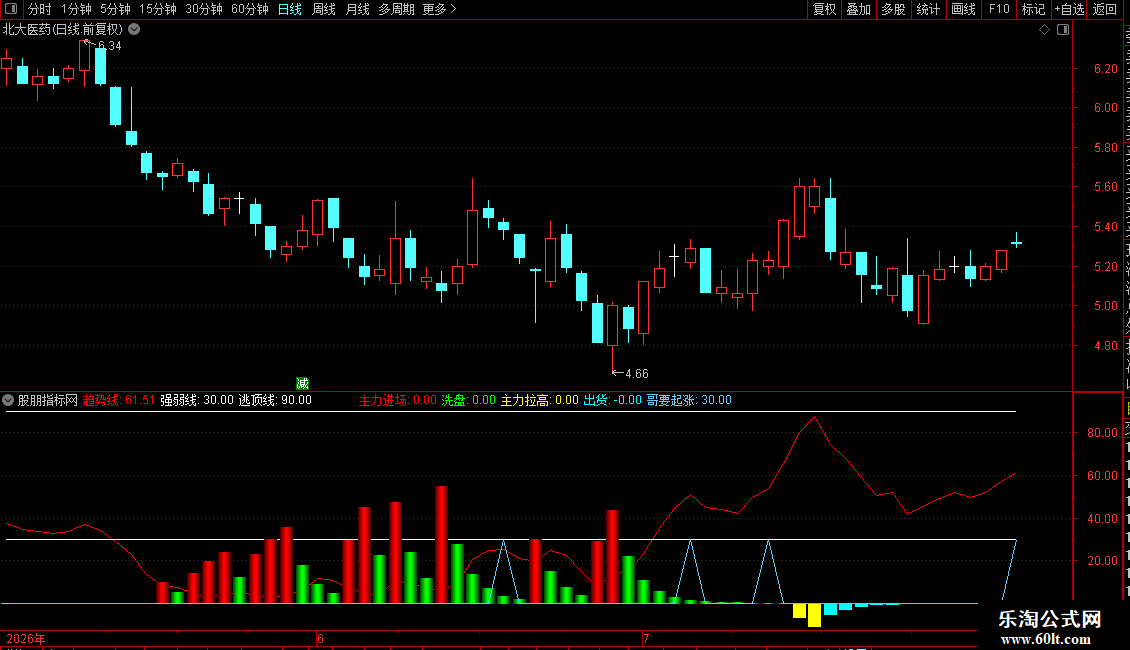Click the green 减 marker on chart
Viewport: 1130px width, 650px height.
click(303, 383)
